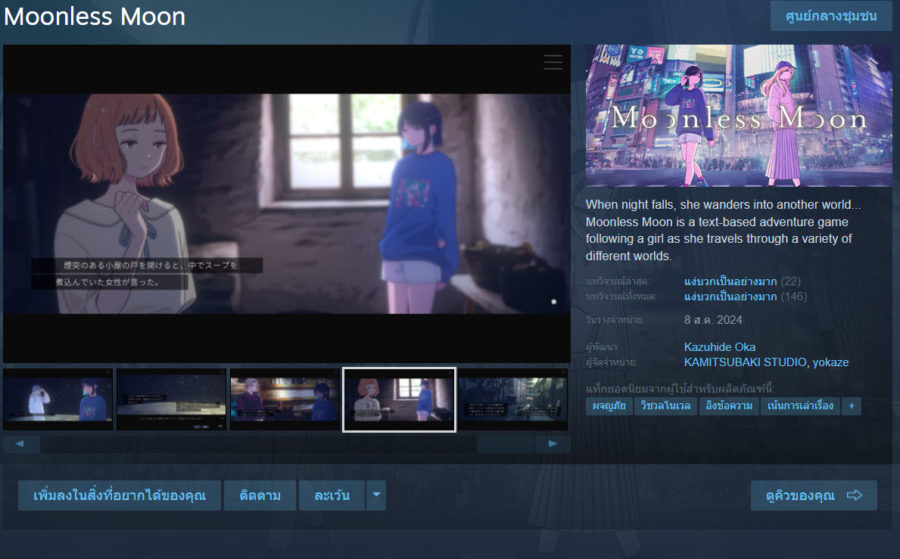900x559 pixels.
Task: Click the plus button to add tags
Action: click(x=851, y=406)
